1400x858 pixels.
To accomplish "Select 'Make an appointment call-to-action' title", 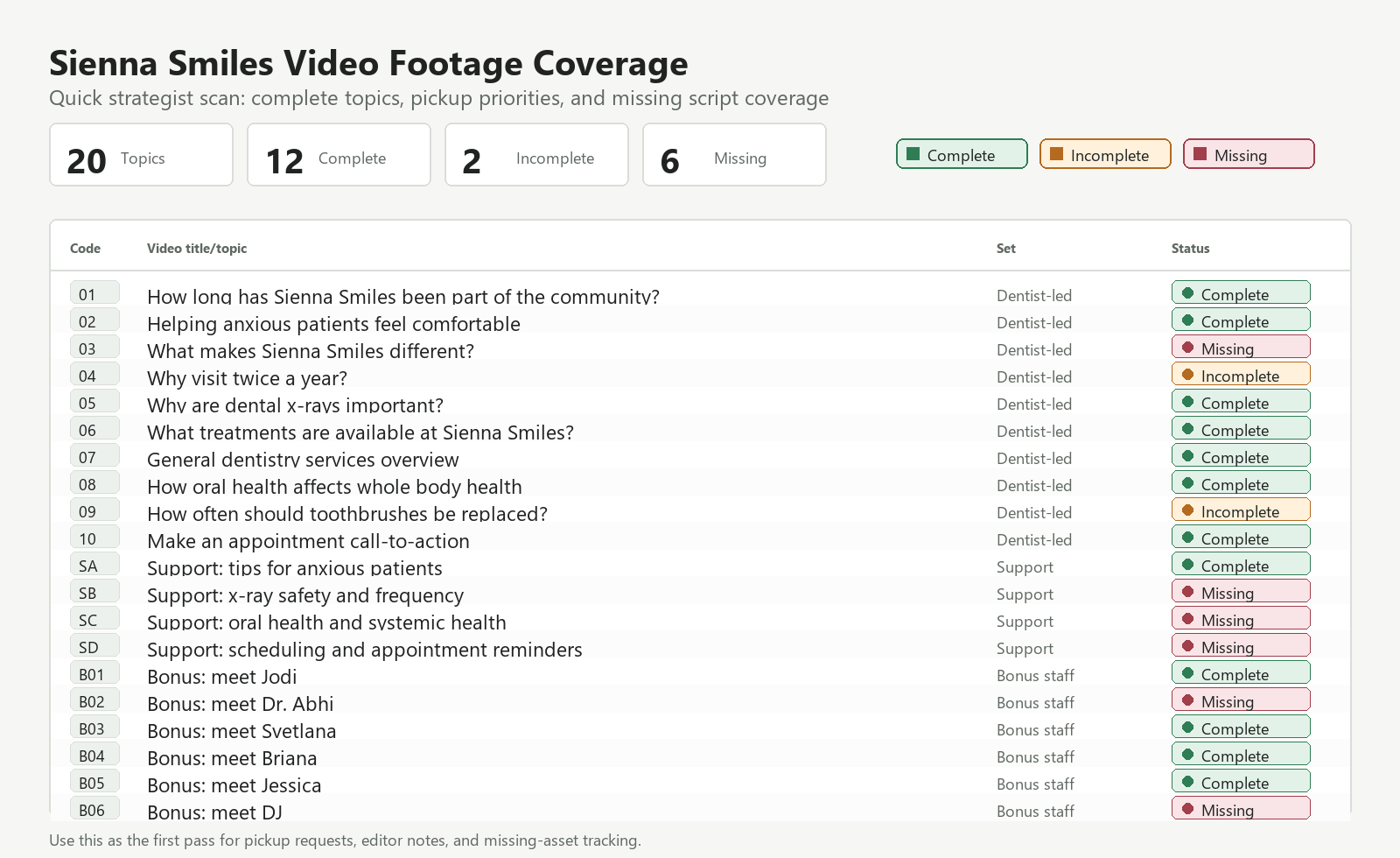I will click(x=308, y=541).
